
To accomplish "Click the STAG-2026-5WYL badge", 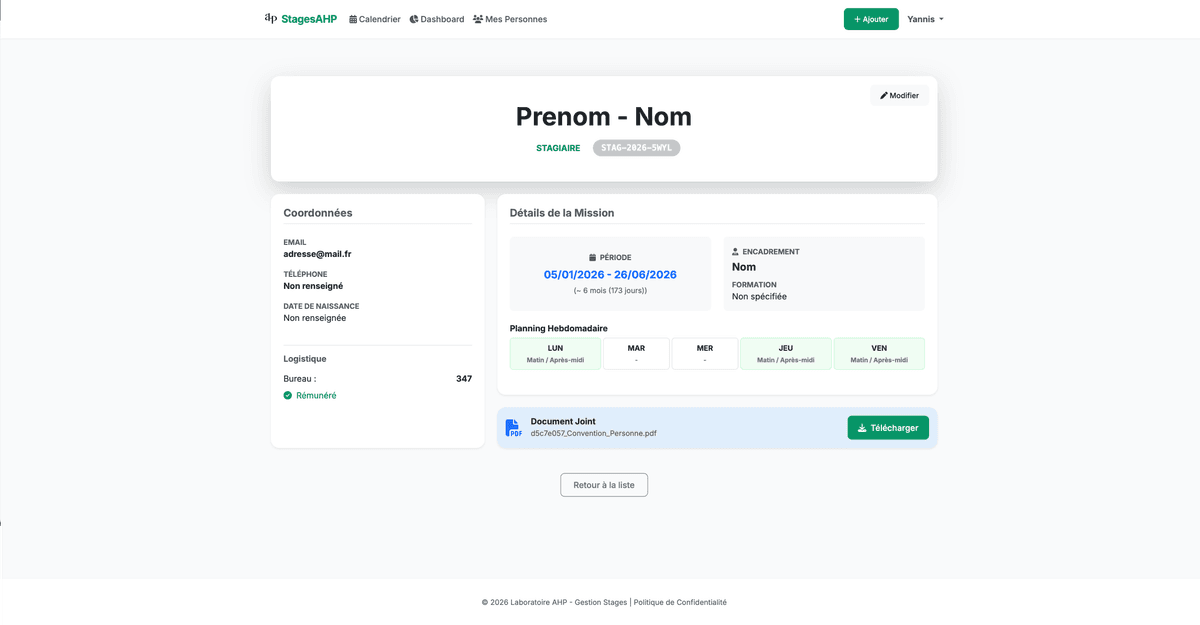I will [636, 148].
